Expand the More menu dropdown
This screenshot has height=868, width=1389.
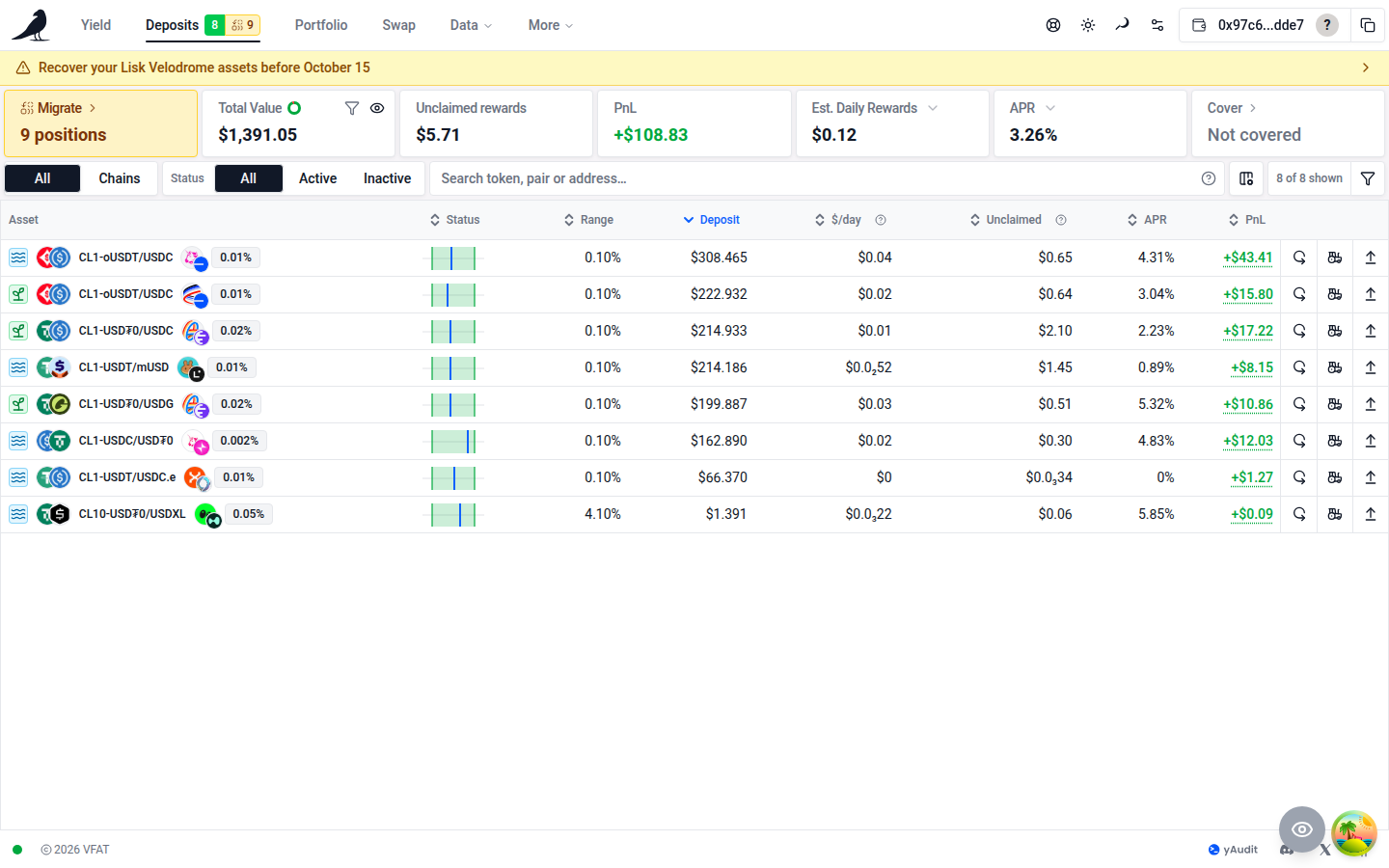550,25
